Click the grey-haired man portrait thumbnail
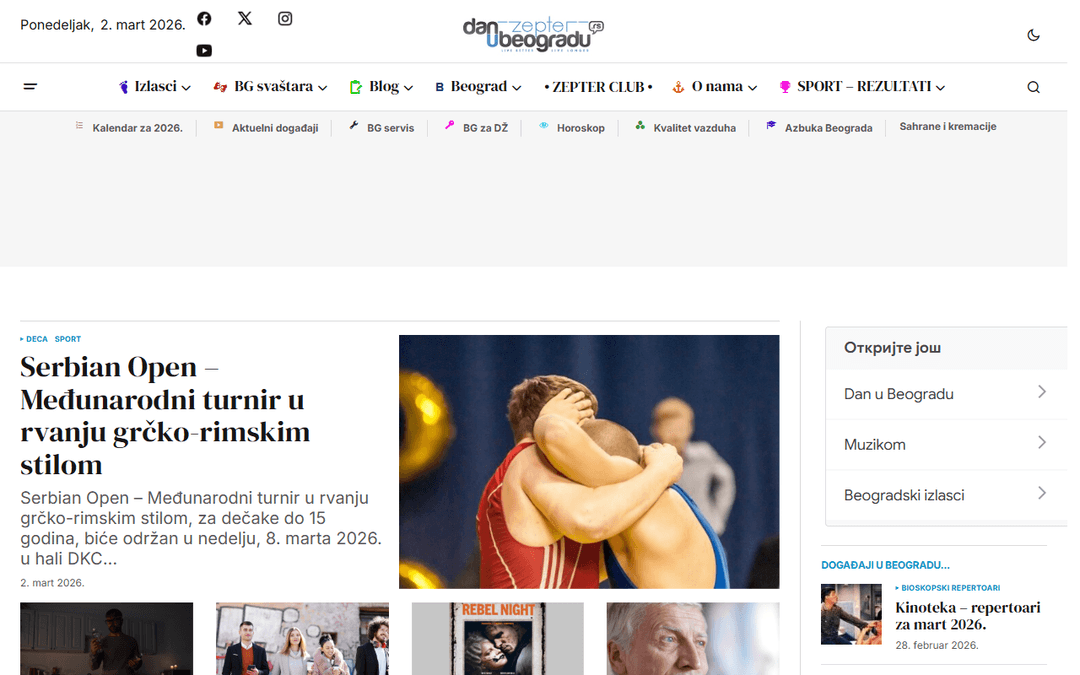The height and width of the screenshot is (675, 1080). pyautogui.click(x=693, y=638)
